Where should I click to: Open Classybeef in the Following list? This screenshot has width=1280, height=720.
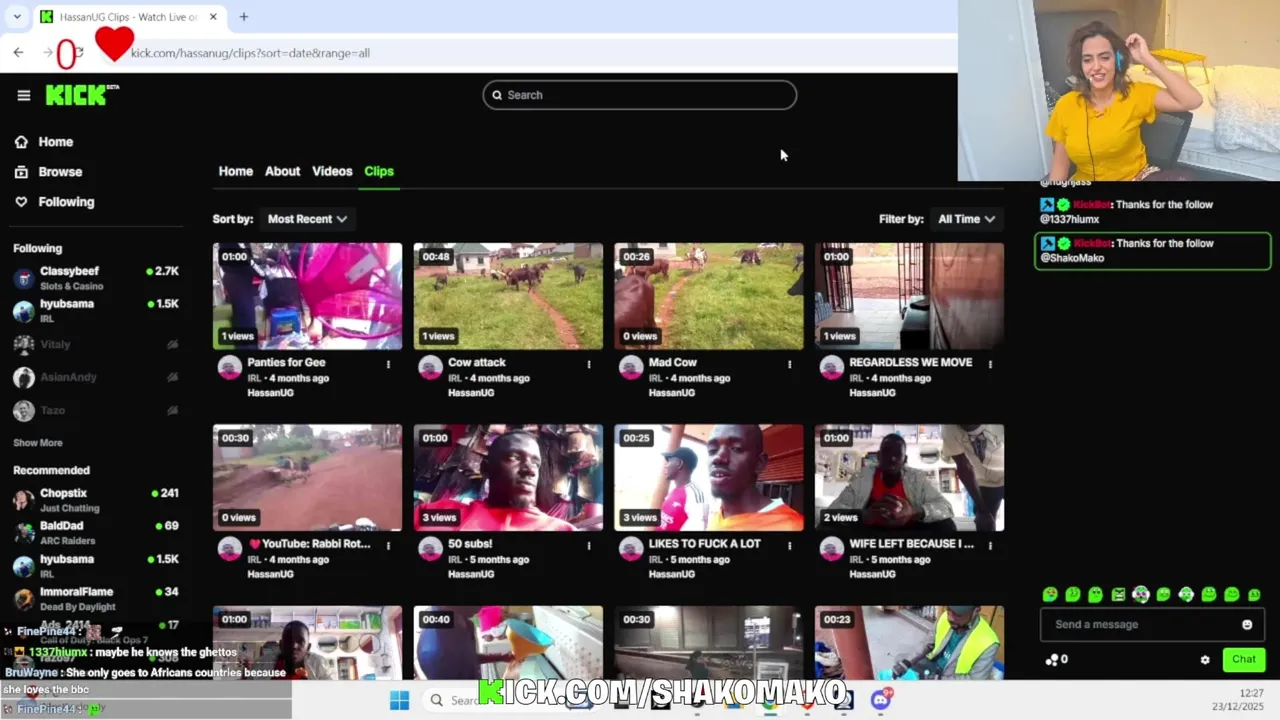[96, 278]
